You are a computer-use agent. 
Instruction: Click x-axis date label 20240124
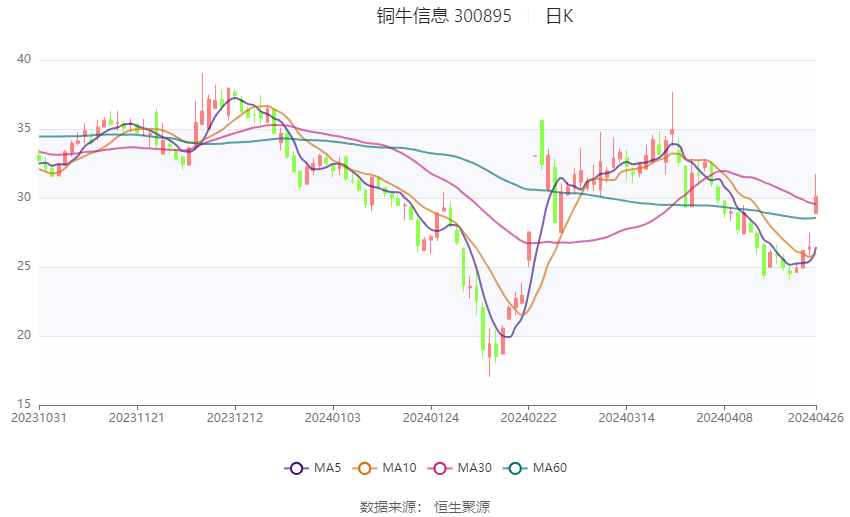point(431,418)
